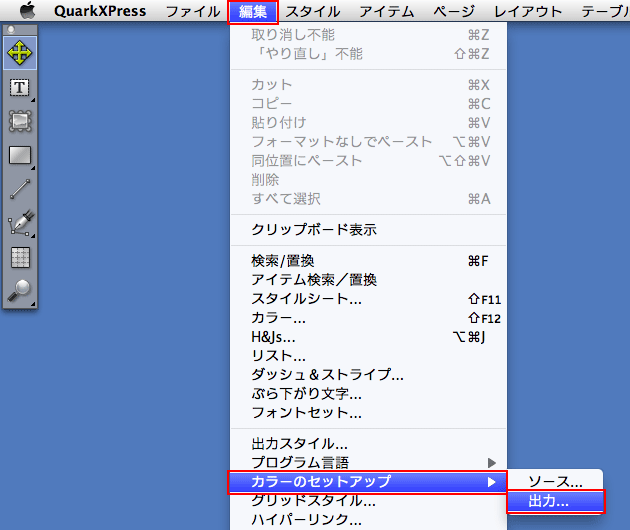
Task: Open the QuarkXPress application menu
Action: 100,11
